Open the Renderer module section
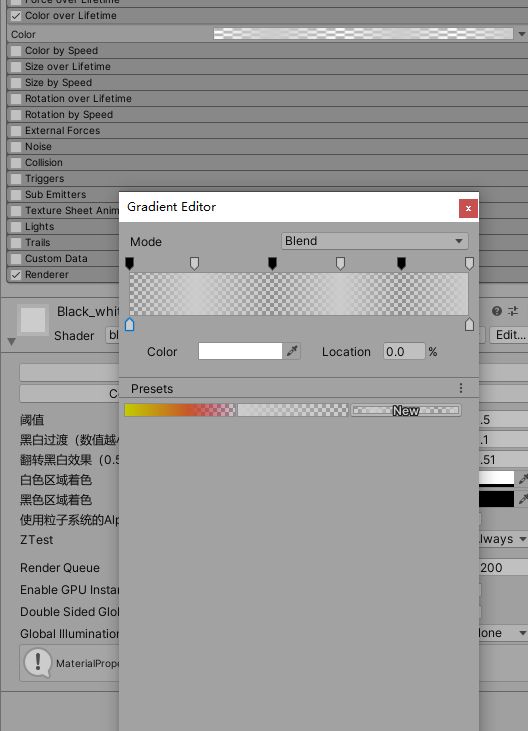528x731 pixels. [x=47, y=275]
